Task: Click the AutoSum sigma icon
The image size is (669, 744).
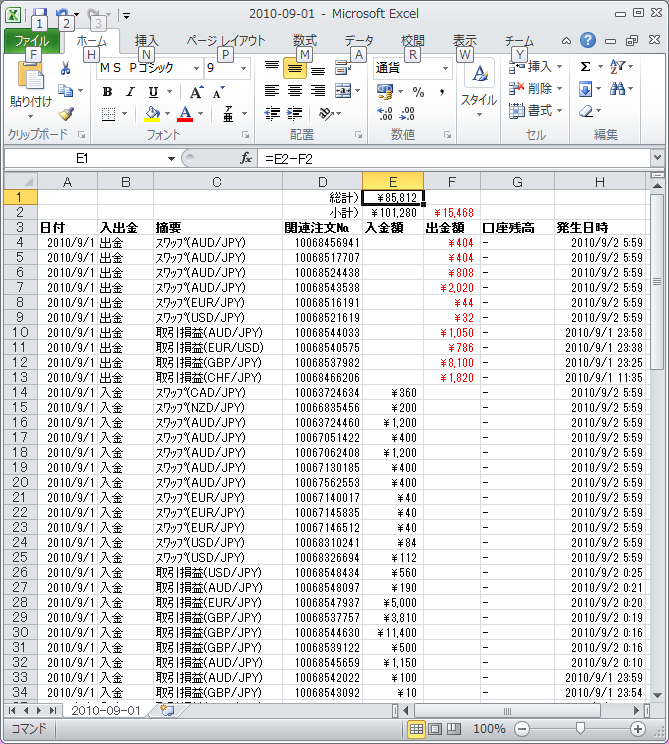Action: 585,67
